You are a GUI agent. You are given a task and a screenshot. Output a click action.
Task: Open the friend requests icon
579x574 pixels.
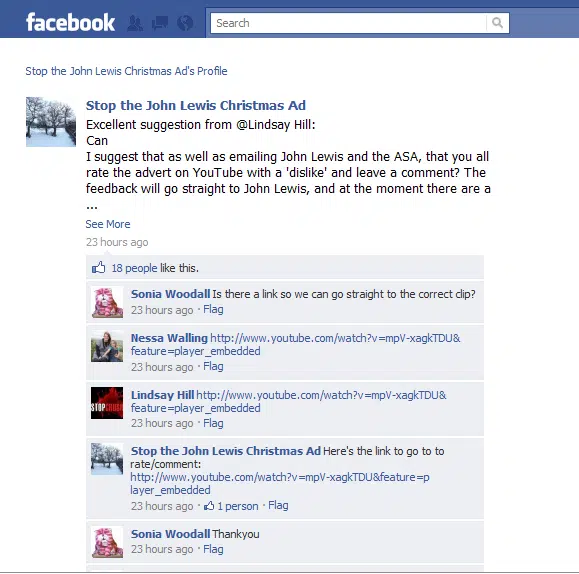(135, 23)
